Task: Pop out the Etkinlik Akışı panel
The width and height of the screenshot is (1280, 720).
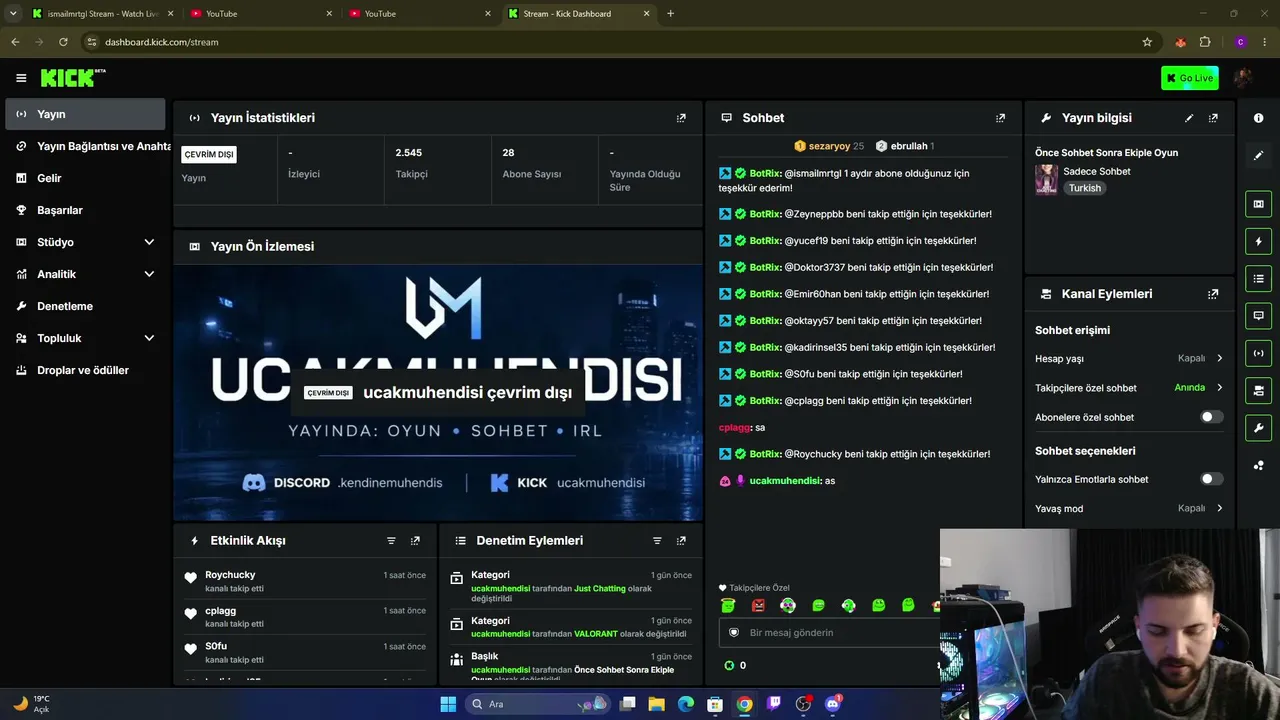Action: 415,541
